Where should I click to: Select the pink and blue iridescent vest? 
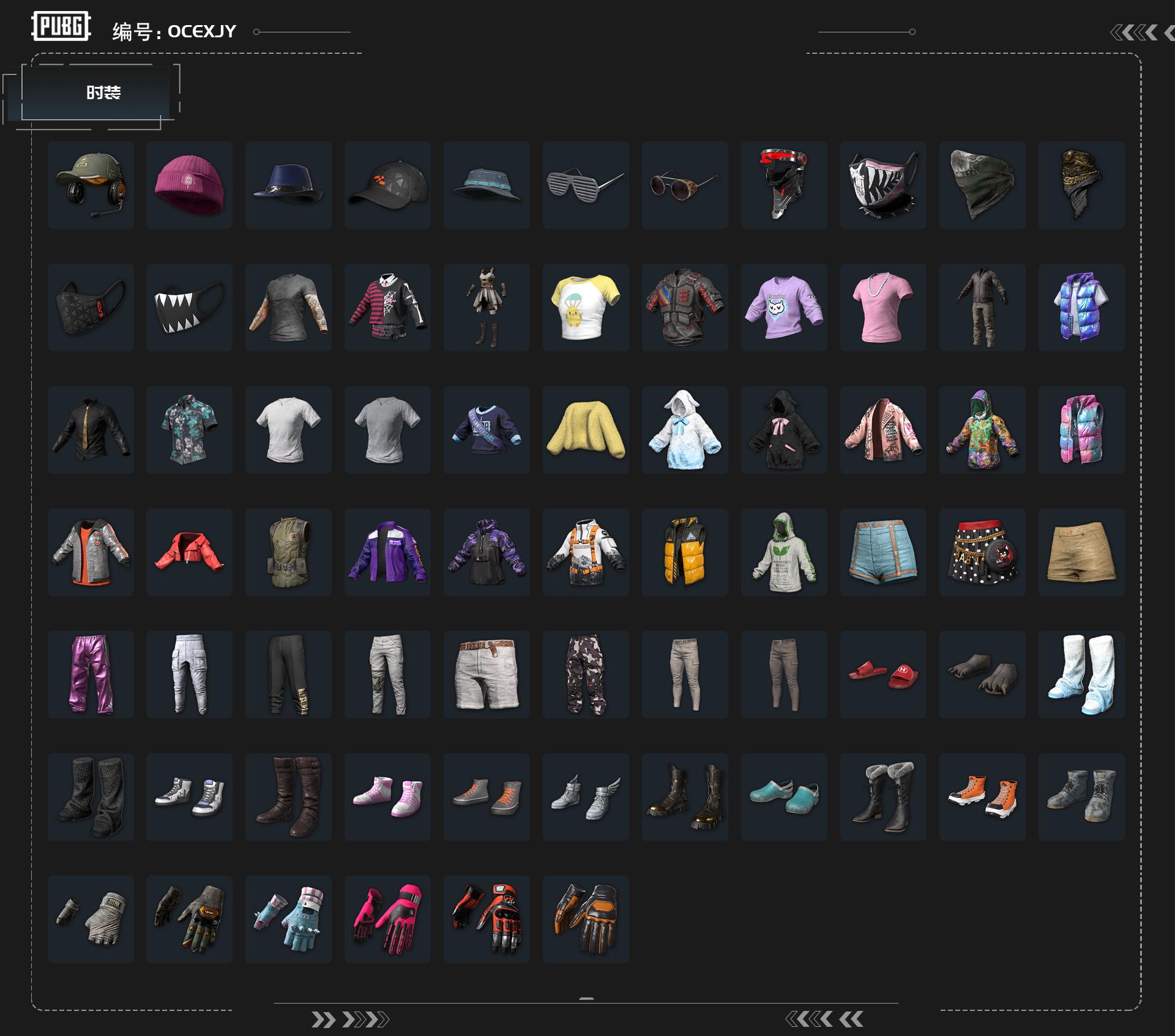pos(1082,430)
